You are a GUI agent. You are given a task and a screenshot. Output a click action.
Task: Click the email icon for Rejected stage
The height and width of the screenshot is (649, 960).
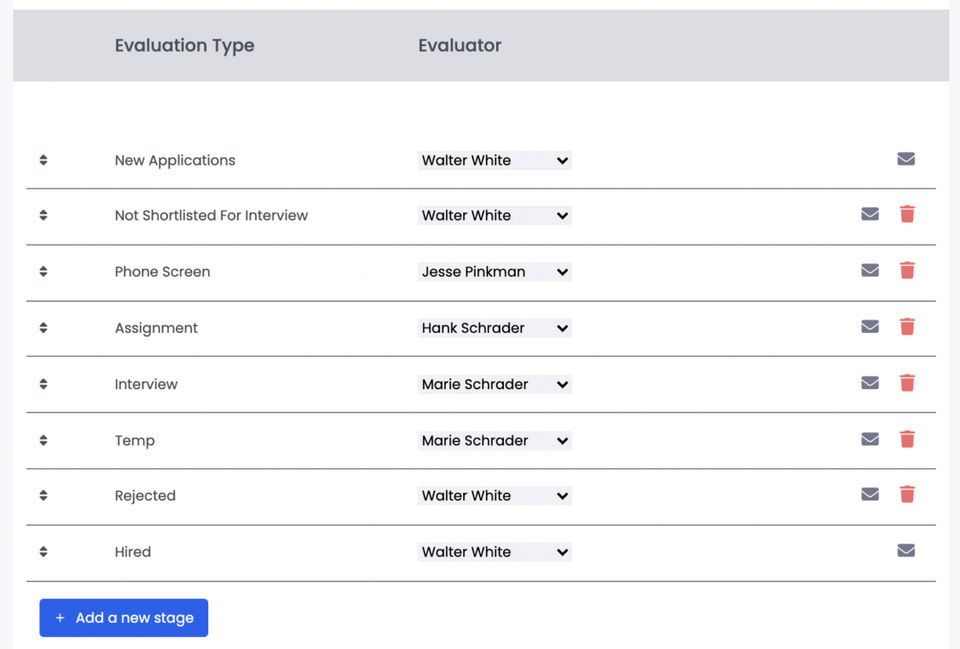[870, 494]
